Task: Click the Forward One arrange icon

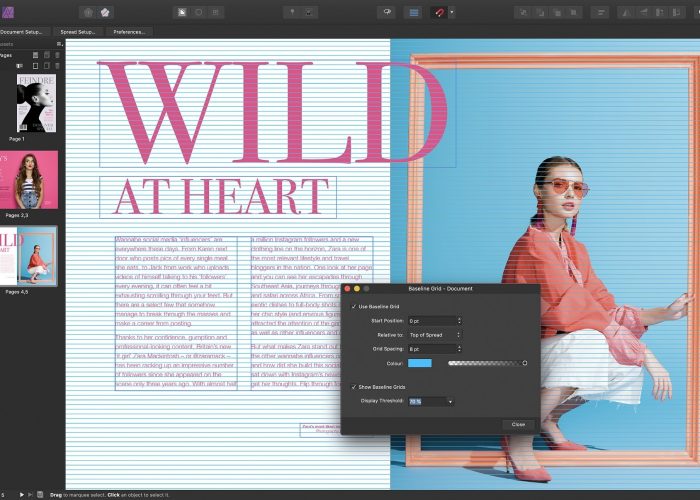Action: point(557,12)
